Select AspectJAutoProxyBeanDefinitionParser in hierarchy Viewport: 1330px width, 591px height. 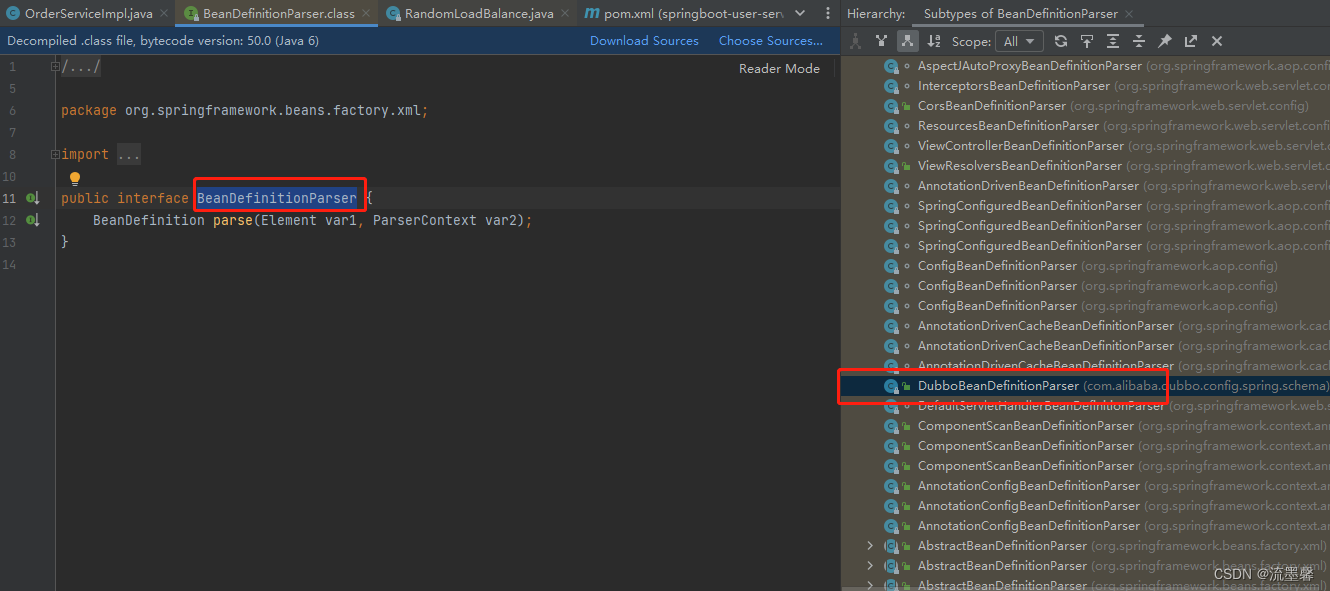point(1029,66)
